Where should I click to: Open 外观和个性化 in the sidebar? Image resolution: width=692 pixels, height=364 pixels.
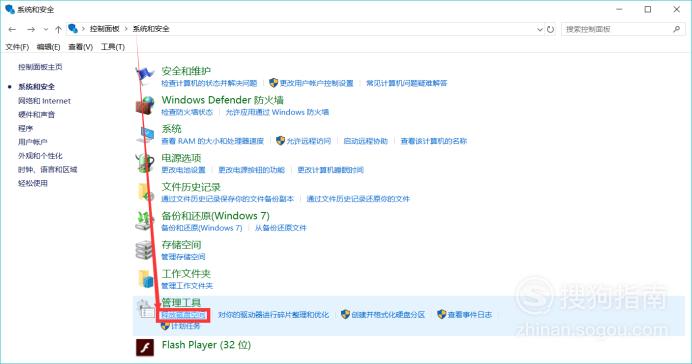[x=40, y=156]
